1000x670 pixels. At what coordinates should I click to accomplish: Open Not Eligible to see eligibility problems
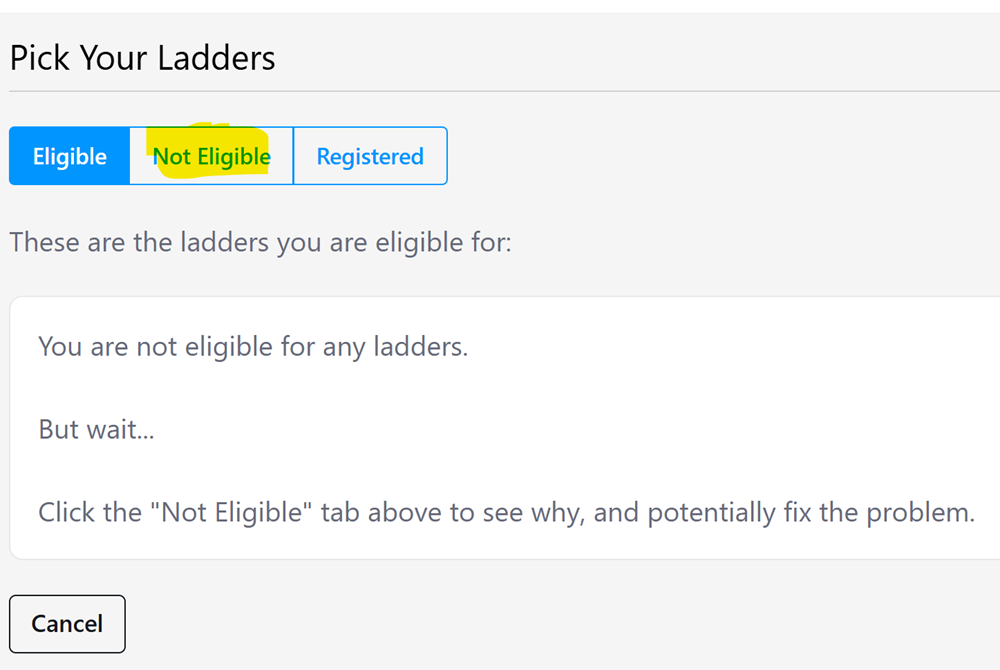pyautogui.click(x=210, y=156)
